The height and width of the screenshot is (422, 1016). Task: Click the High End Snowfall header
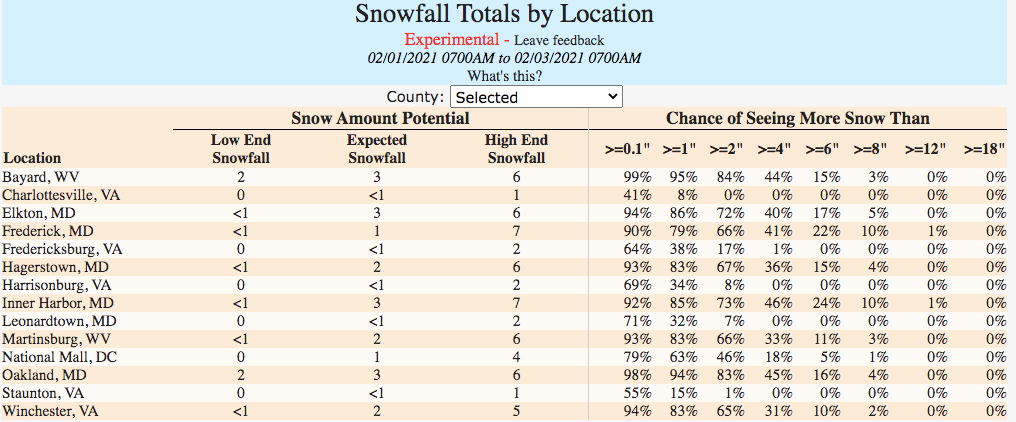coord(516,149)
